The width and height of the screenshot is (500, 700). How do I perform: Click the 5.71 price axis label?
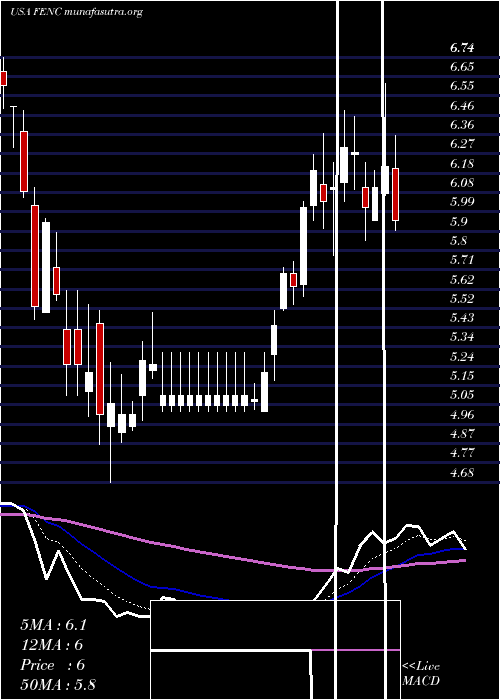[x=462, y=260]
